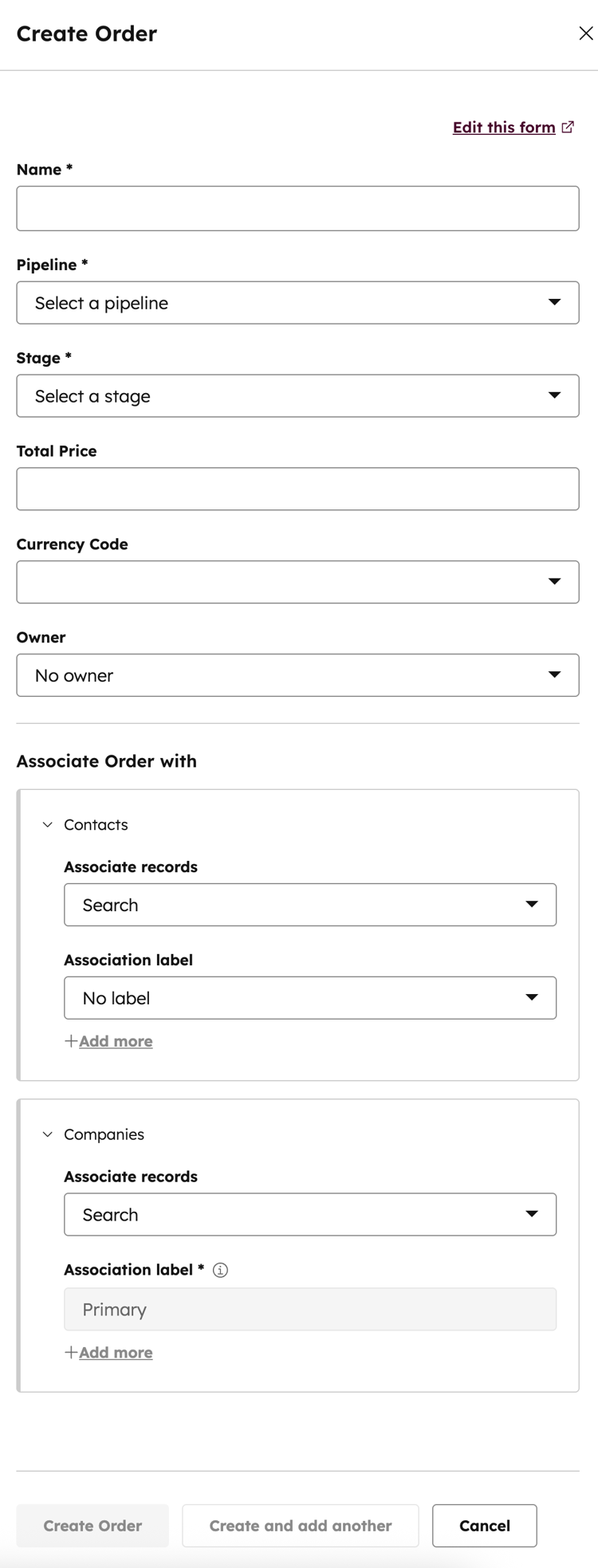Open the Owner dropdown showing No owner

point(297,675)
